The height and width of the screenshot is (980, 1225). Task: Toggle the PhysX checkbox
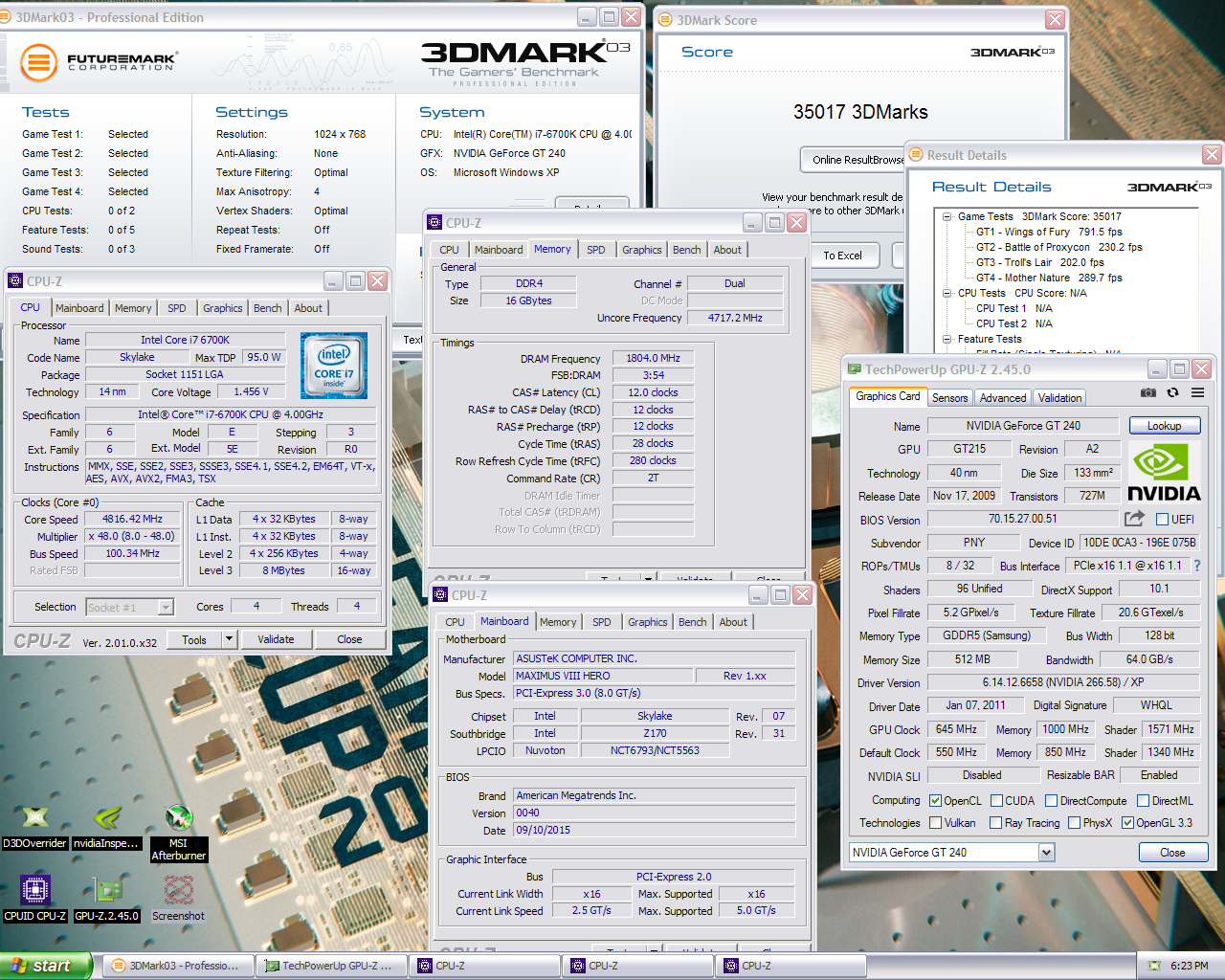(1074, 823)
